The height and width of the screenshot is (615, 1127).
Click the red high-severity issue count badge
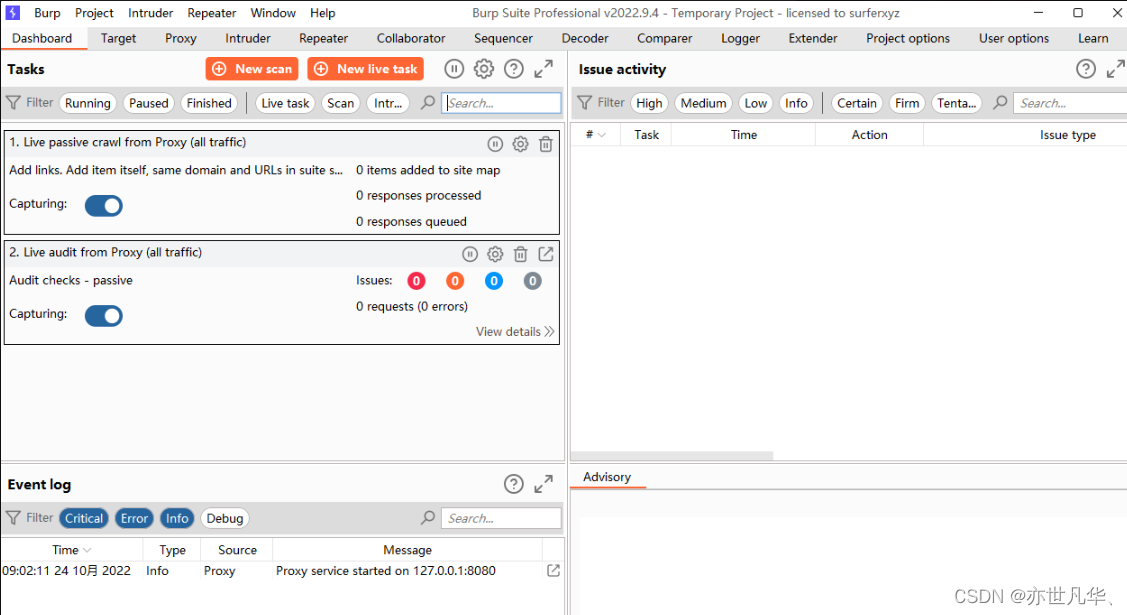(x=416, y=281)
